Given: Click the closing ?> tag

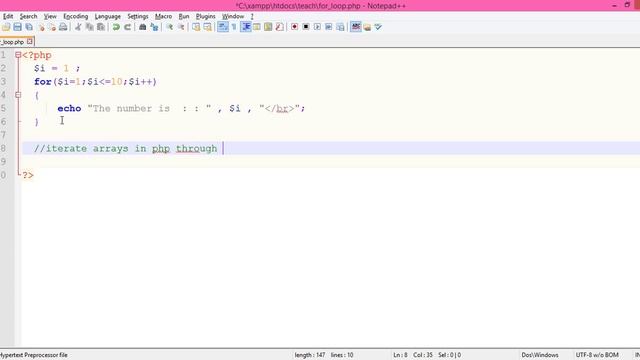Looking at the screenshot, I should 28,175.
